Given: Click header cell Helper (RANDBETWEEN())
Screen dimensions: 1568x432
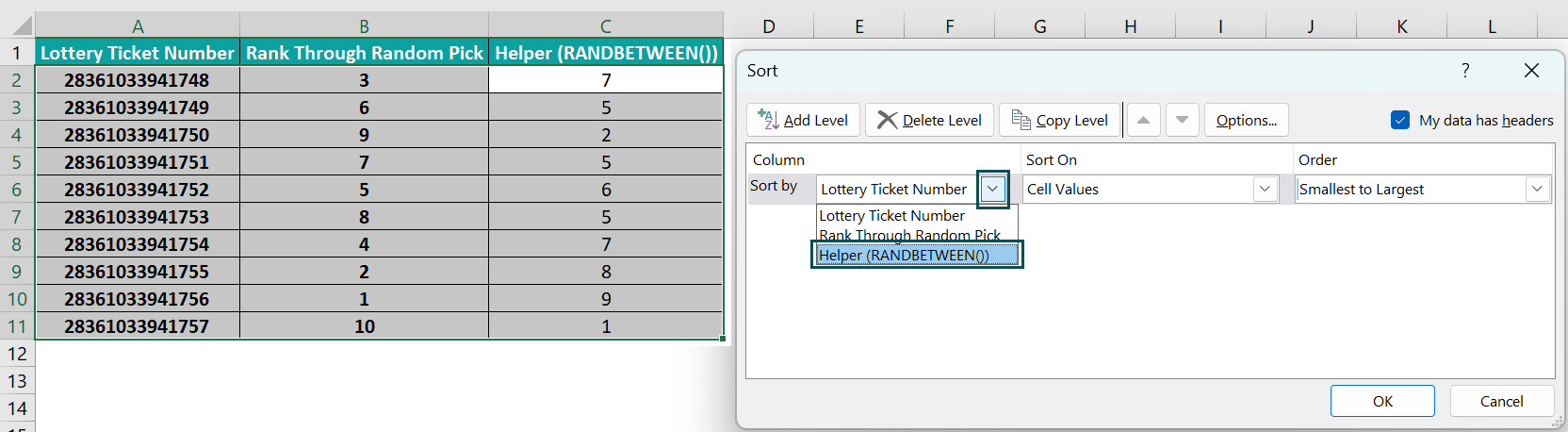Looking at the screenshot, I should coord(606,53).
